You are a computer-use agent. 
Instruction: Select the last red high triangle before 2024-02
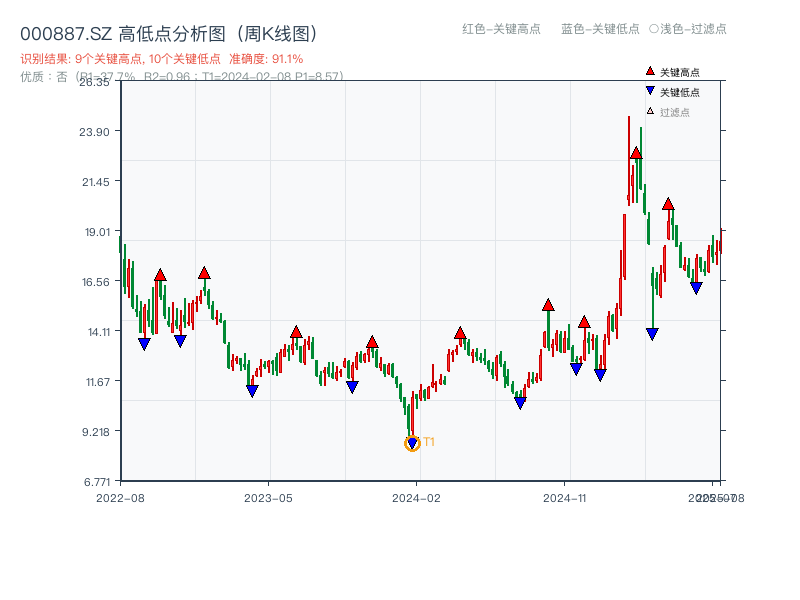[x=372, y=342]
